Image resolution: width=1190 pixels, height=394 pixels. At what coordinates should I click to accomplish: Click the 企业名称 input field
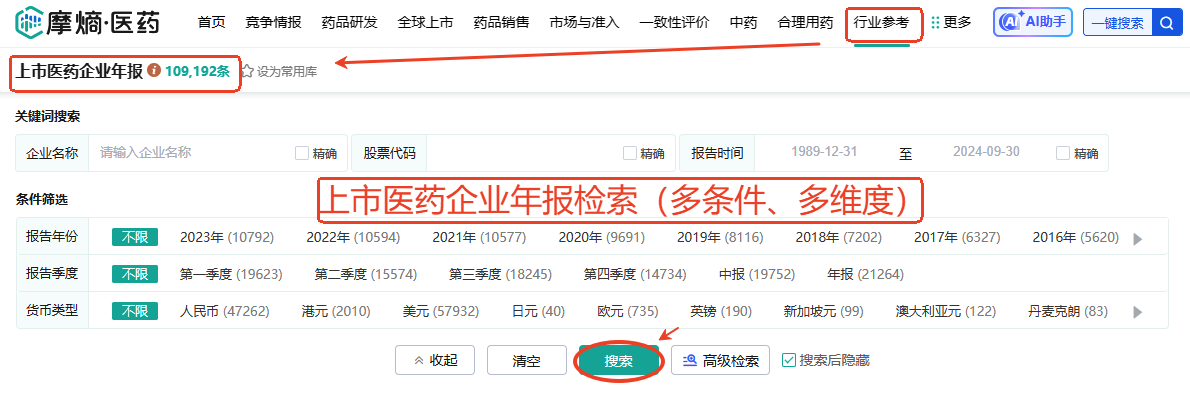(x=190, y=153)
